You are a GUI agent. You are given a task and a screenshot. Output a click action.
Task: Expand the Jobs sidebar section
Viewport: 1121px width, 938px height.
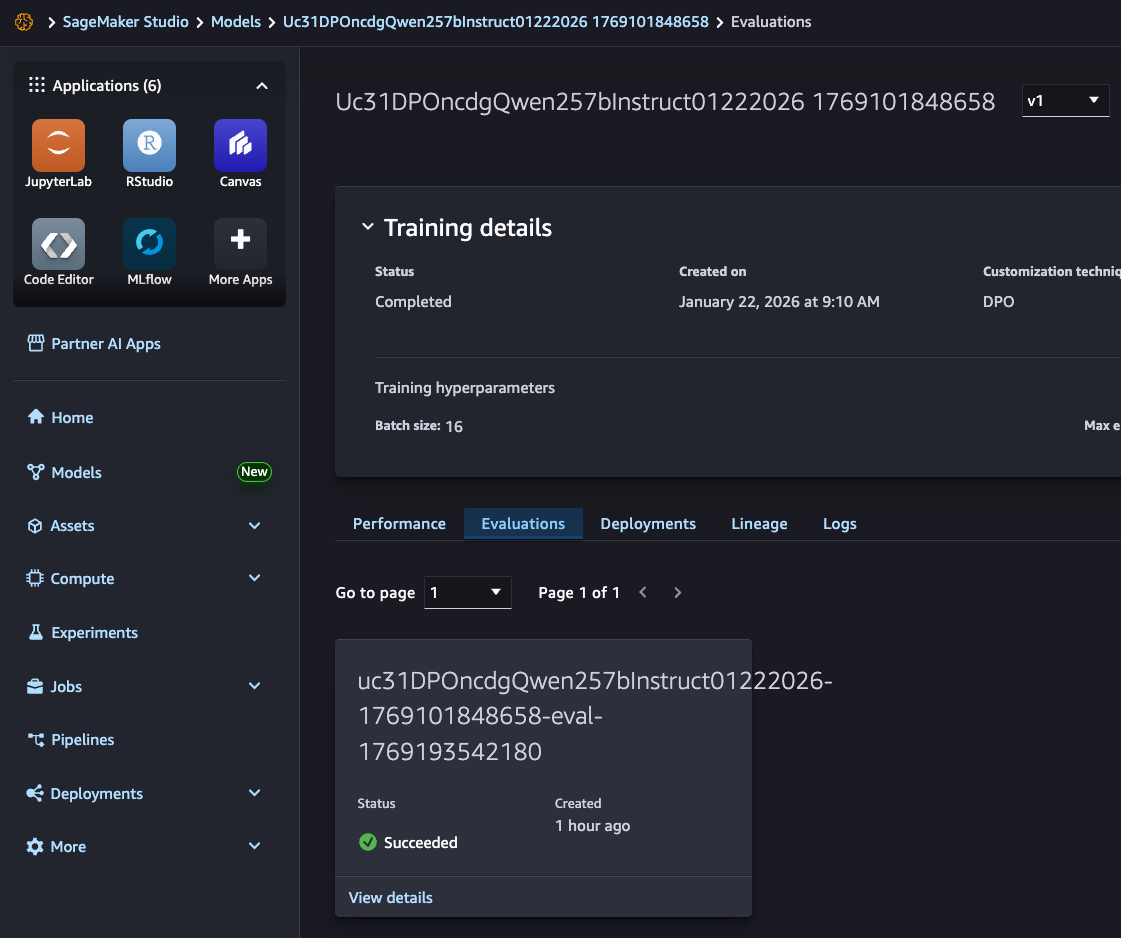tap(254, 686)
